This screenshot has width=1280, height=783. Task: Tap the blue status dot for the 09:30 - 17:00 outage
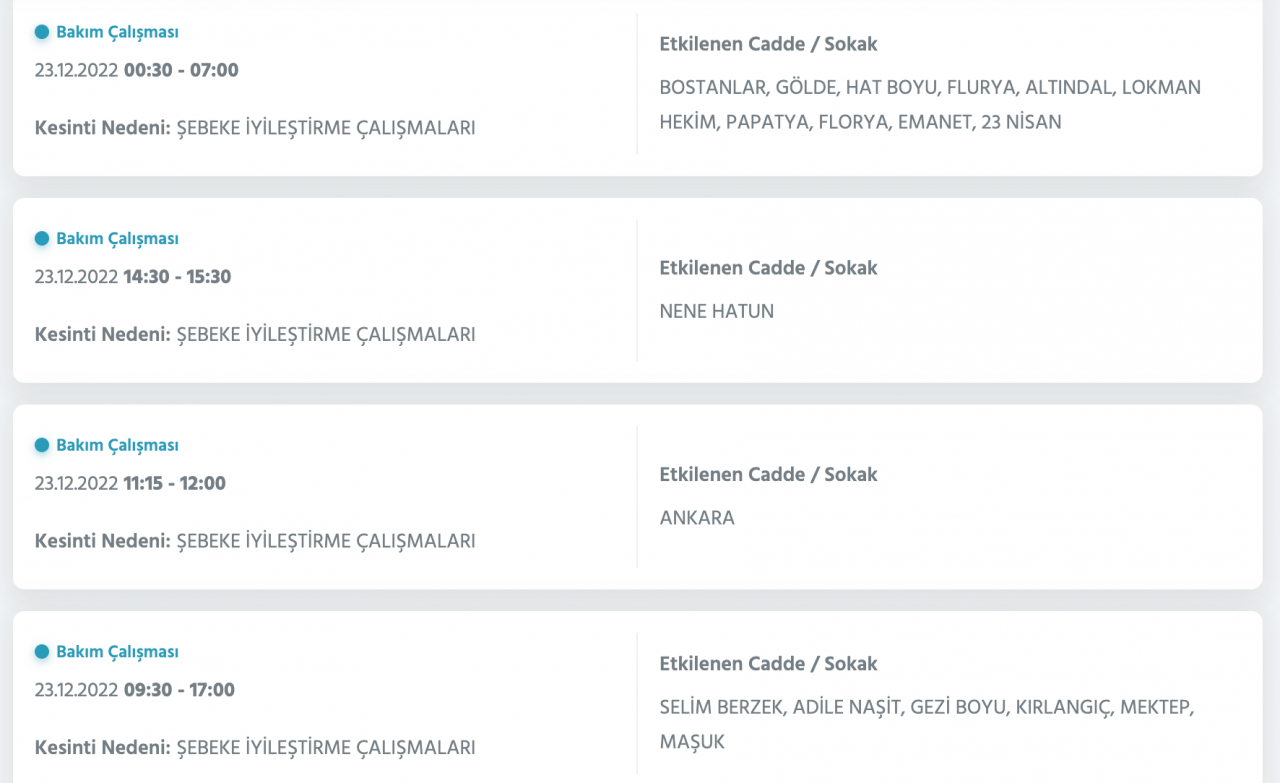(42, 652)
